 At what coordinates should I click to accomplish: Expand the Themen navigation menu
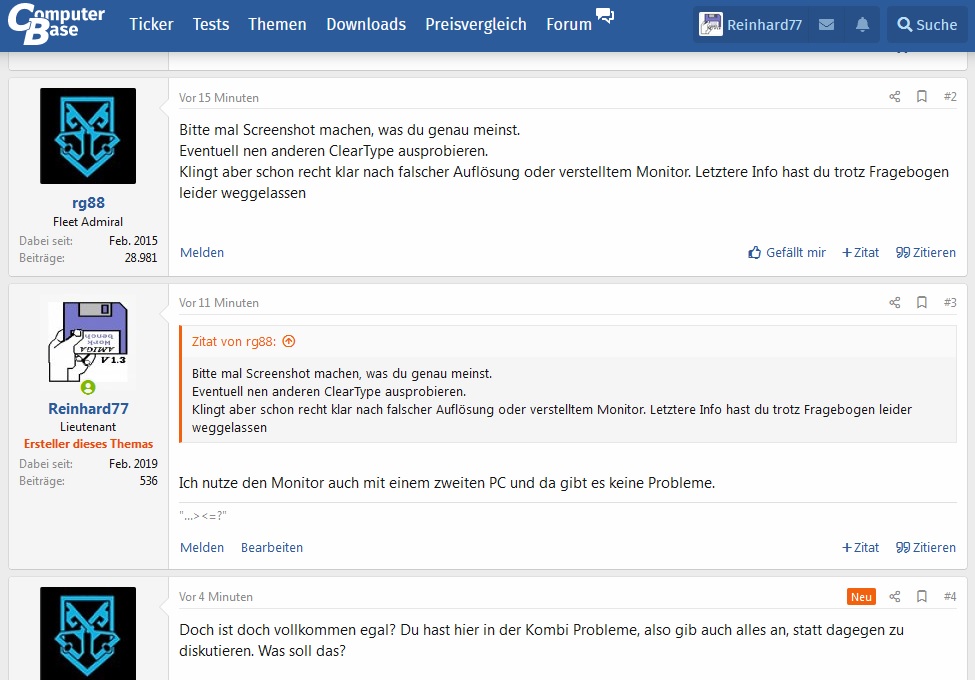tap(277, 24)
